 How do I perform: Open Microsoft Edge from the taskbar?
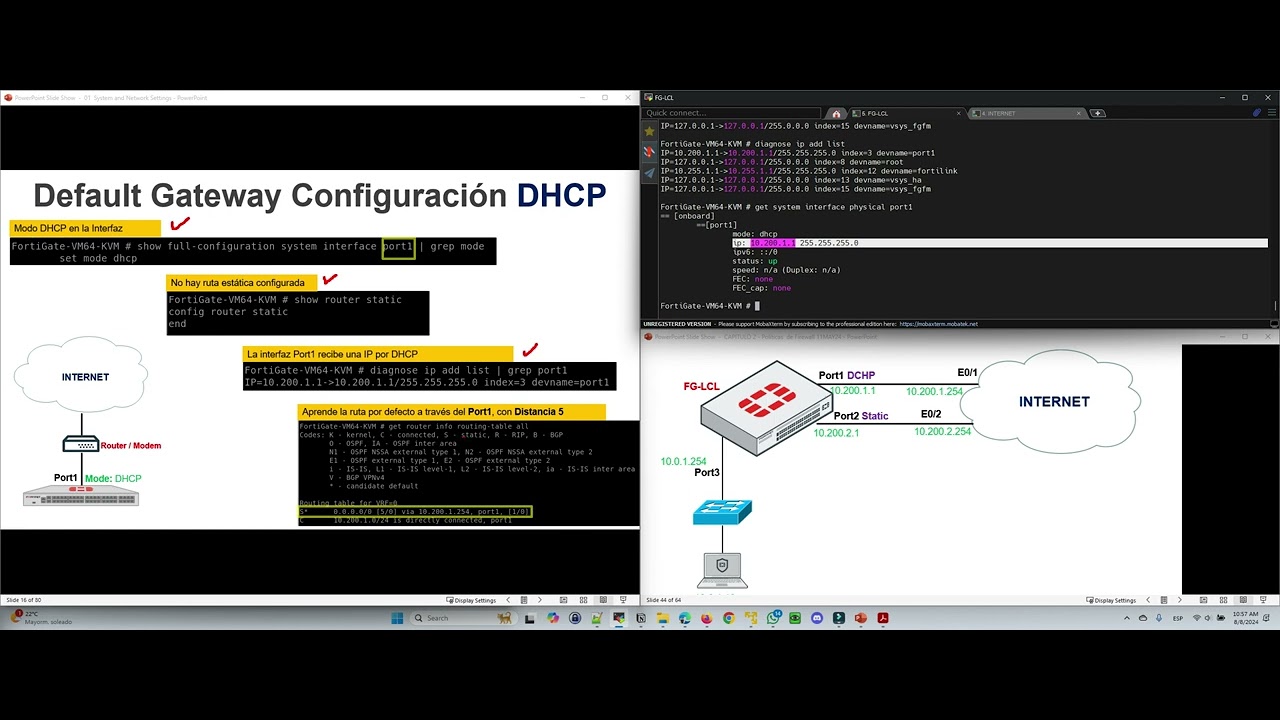coord(685,618)
